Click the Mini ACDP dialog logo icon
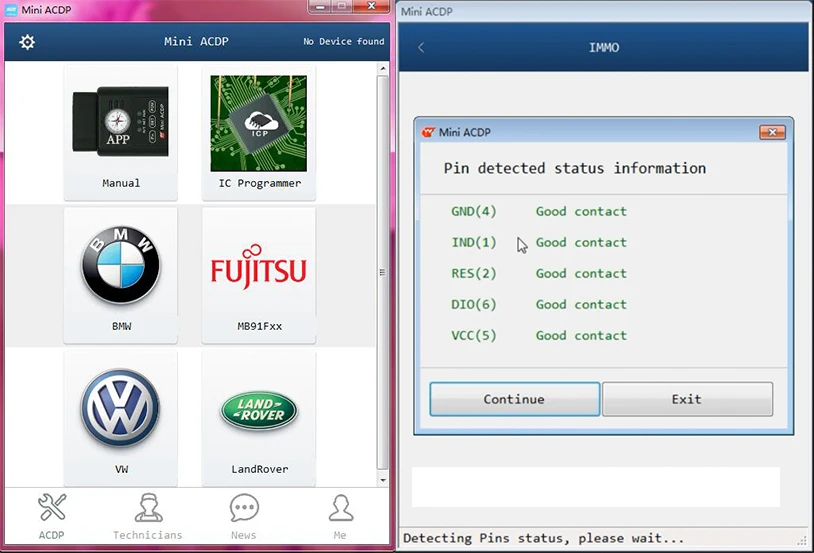 (x=428, y=132)
